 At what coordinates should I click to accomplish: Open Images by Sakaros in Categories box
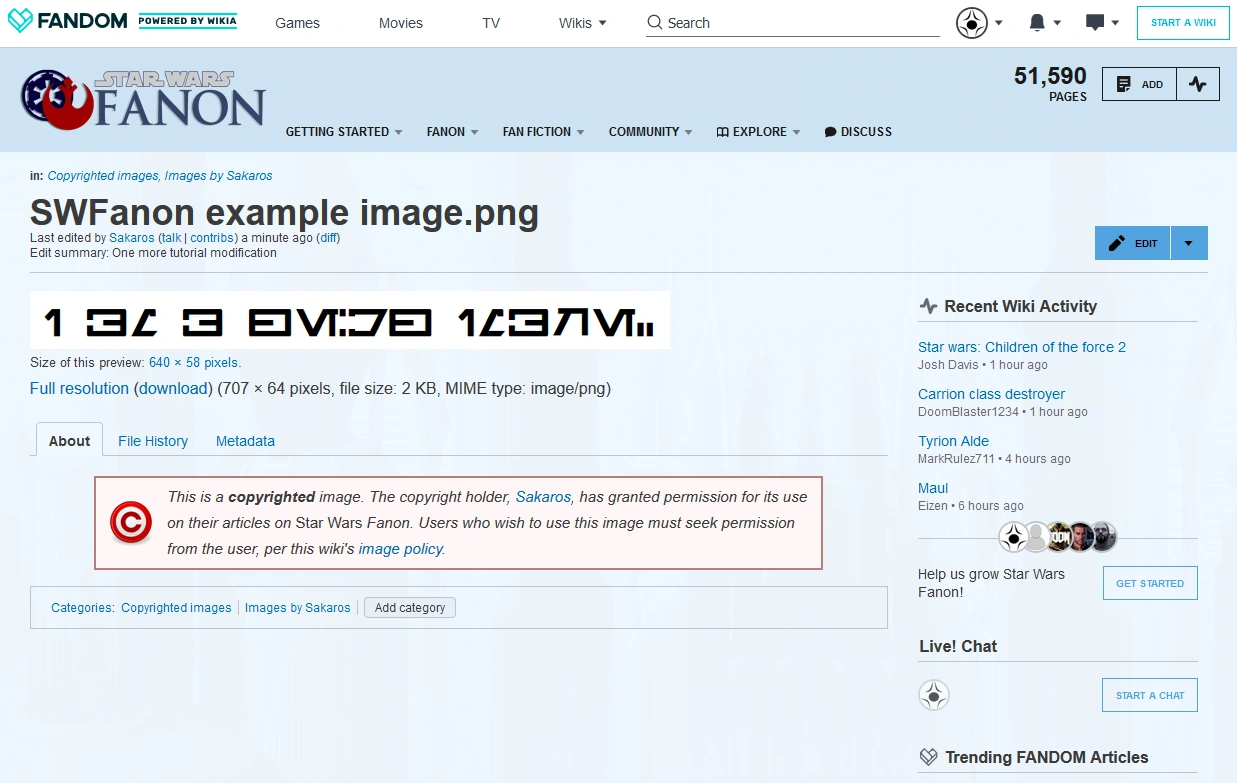point(298,608)
